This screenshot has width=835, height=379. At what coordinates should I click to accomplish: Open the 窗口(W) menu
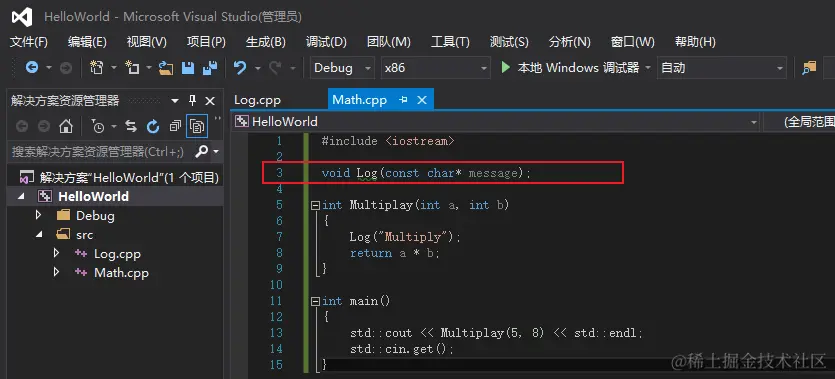point(633,42)
